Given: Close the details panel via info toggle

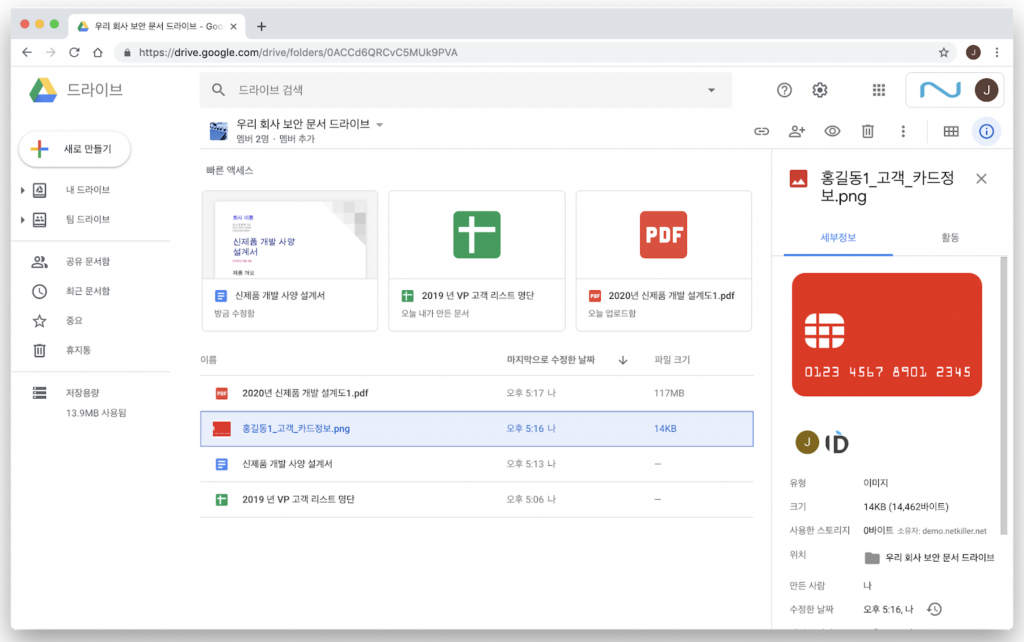Looking at the screenshot, I should pyautogui.click(x=986, y=131).
